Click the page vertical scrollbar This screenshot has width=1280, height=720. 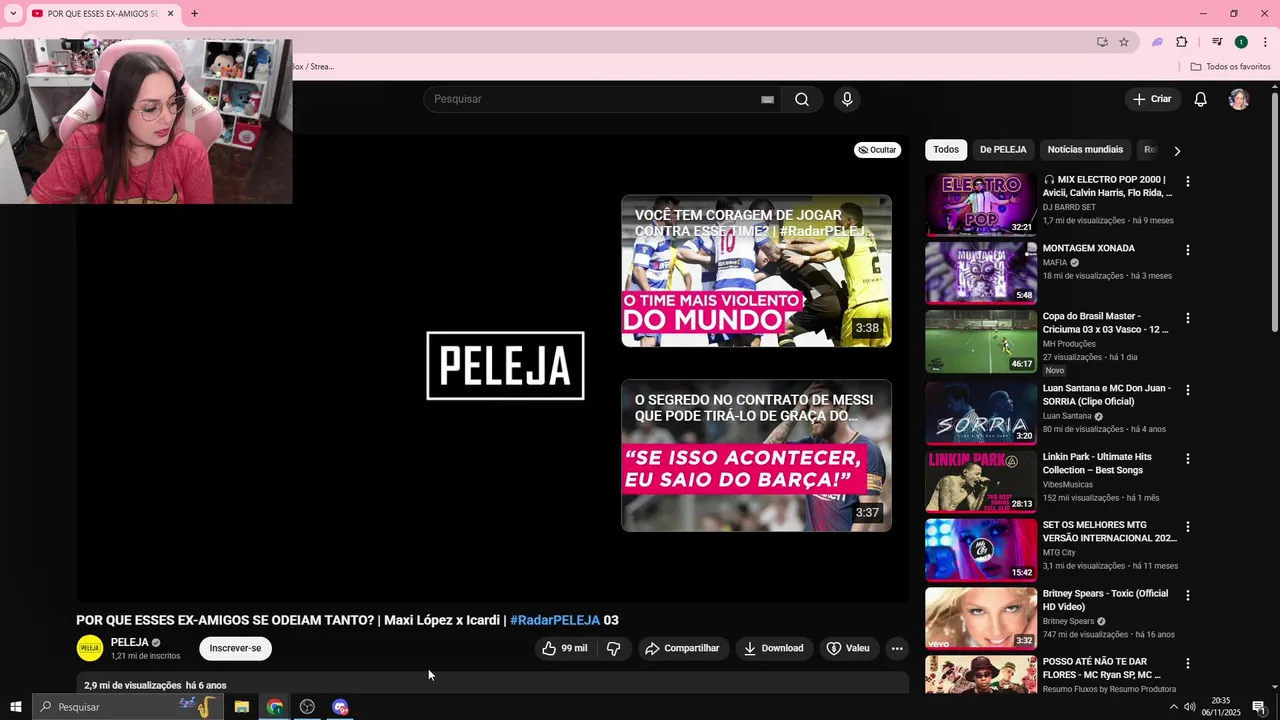point(1275,210)
